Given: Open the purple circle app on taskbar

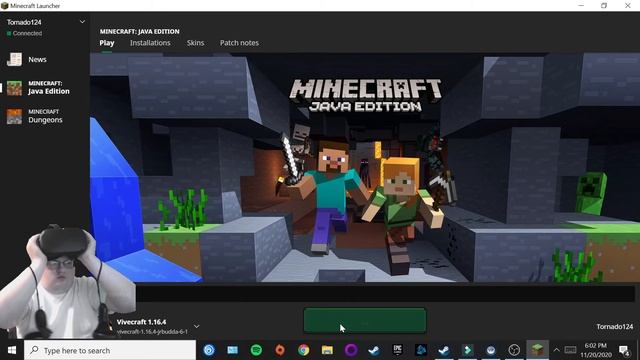Looking at the screenshot, I should tap(351, 350).
